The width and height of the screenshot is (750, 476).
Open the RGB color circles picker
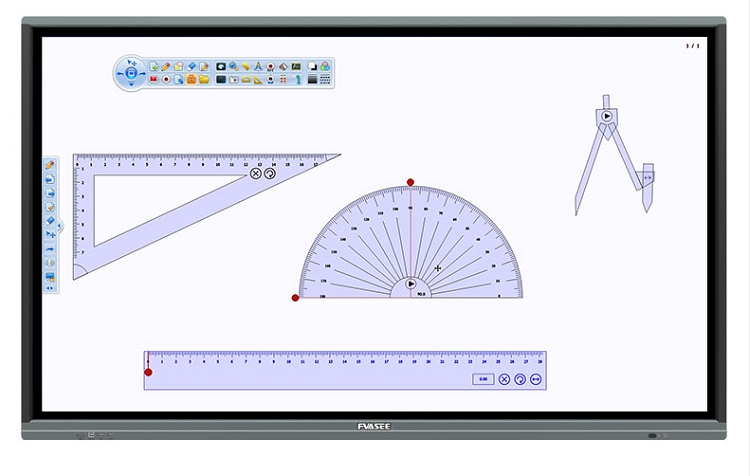point(324,66)
